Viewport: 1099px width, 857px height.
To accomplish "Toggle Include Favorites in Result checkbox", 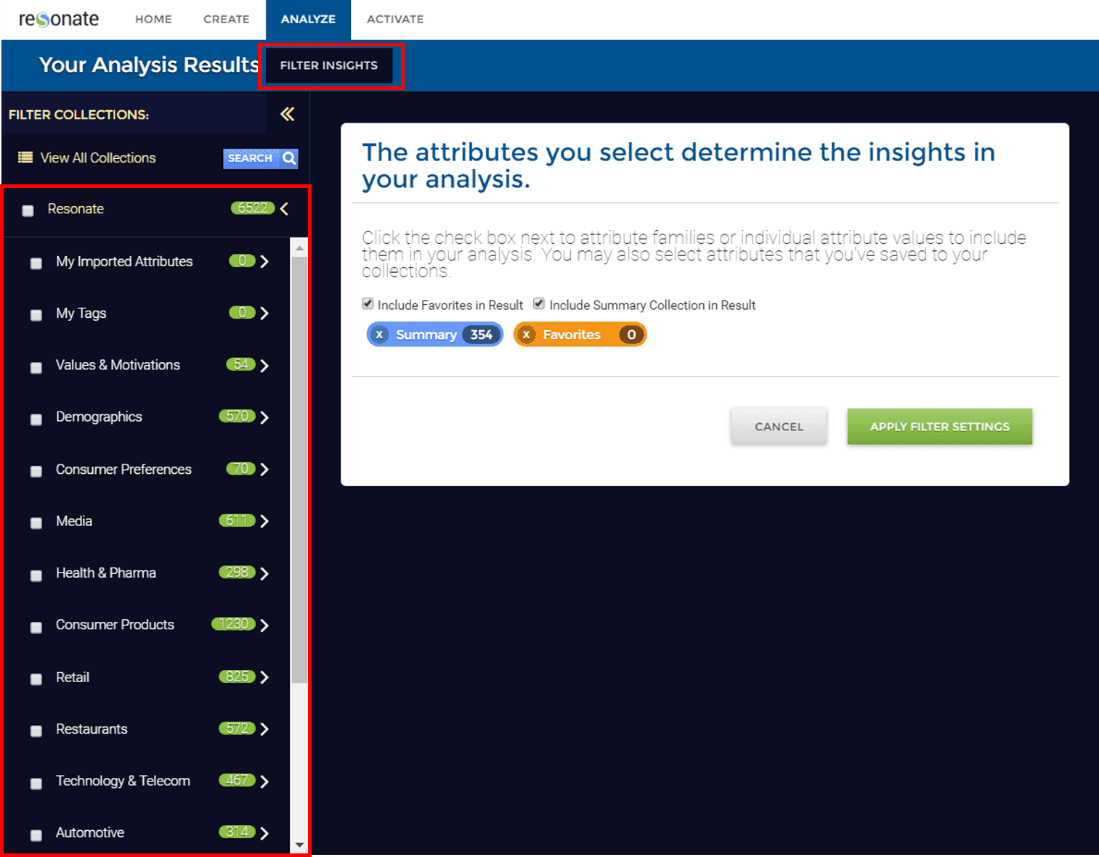I will (368, 304).
